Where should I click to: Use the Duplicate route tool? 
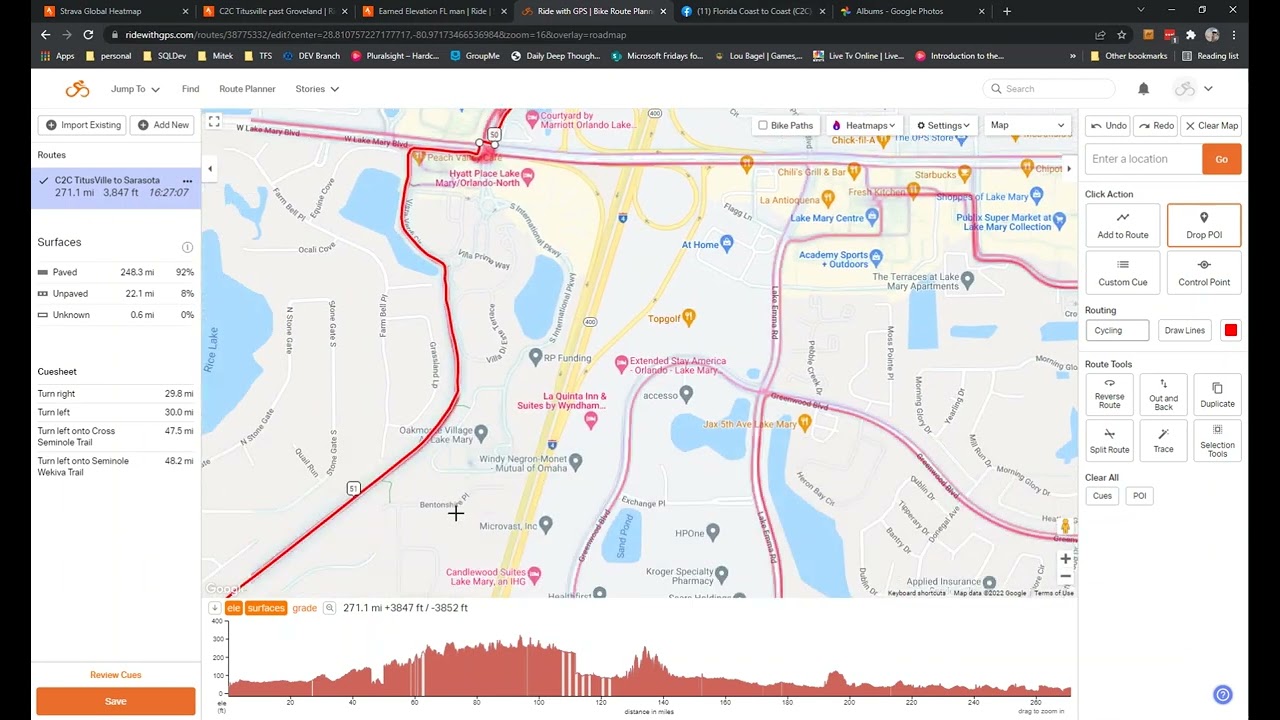coord(1217,394)
